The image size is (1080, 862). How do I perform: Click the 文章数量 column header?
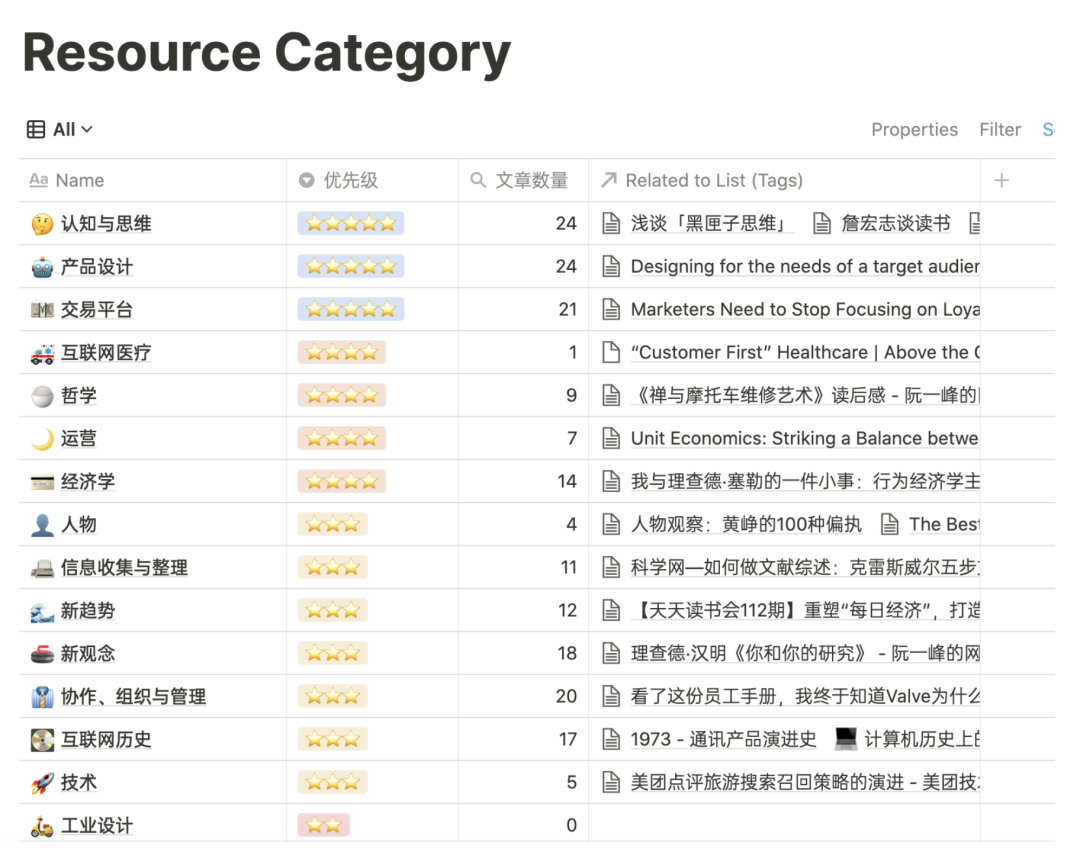(x=523, y=181)
